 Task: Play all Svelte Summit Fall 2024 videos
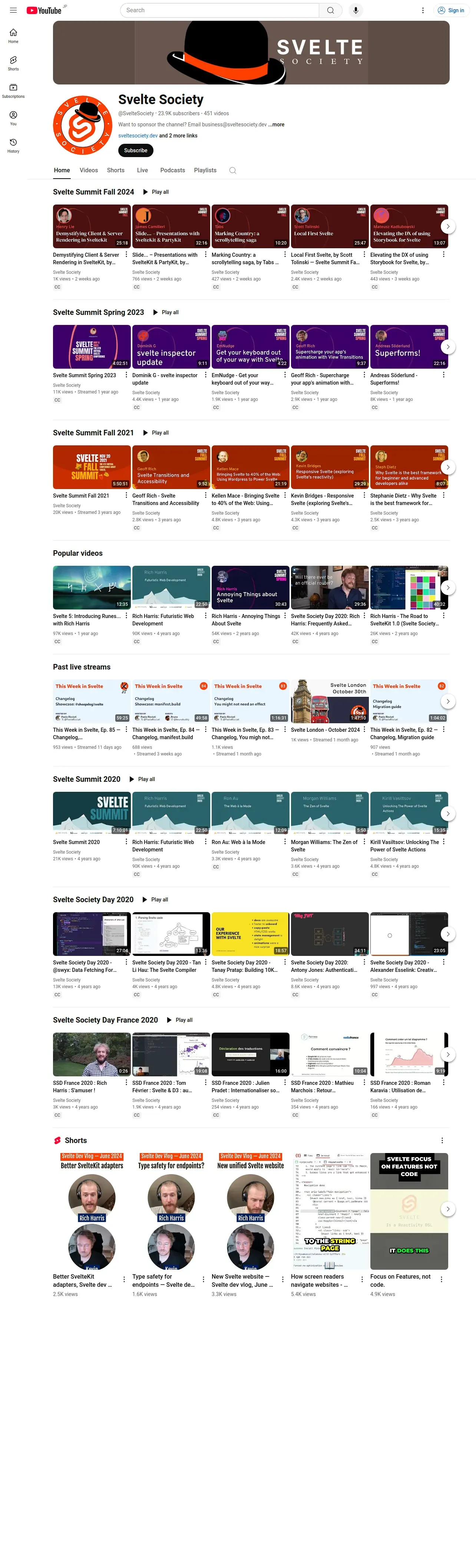[x=156, y=192]
